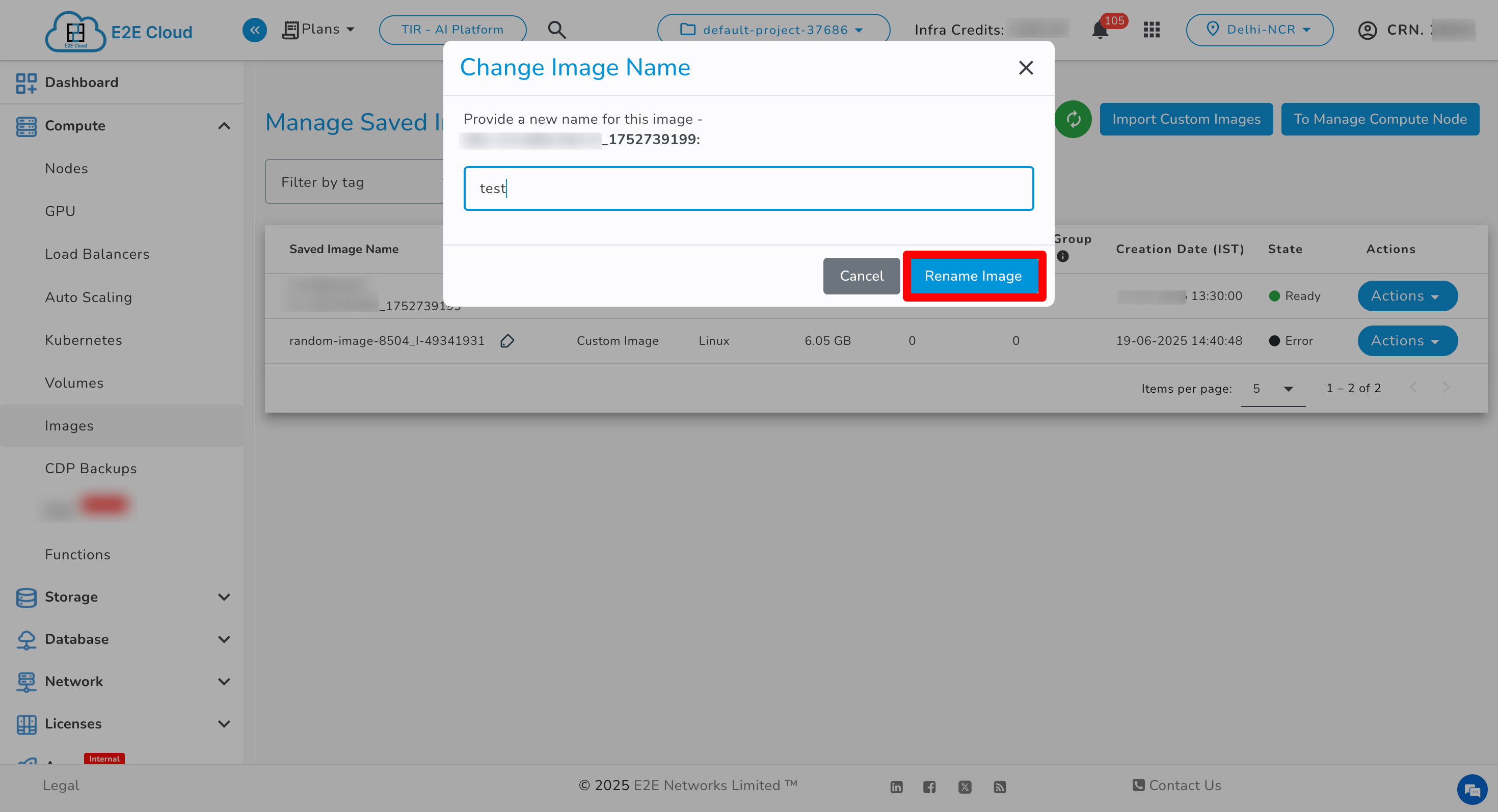This screenshot has height=812, width=1498.
Task: Click the pencil icon beside random-image-8504
Action: (x=507, y=341)
